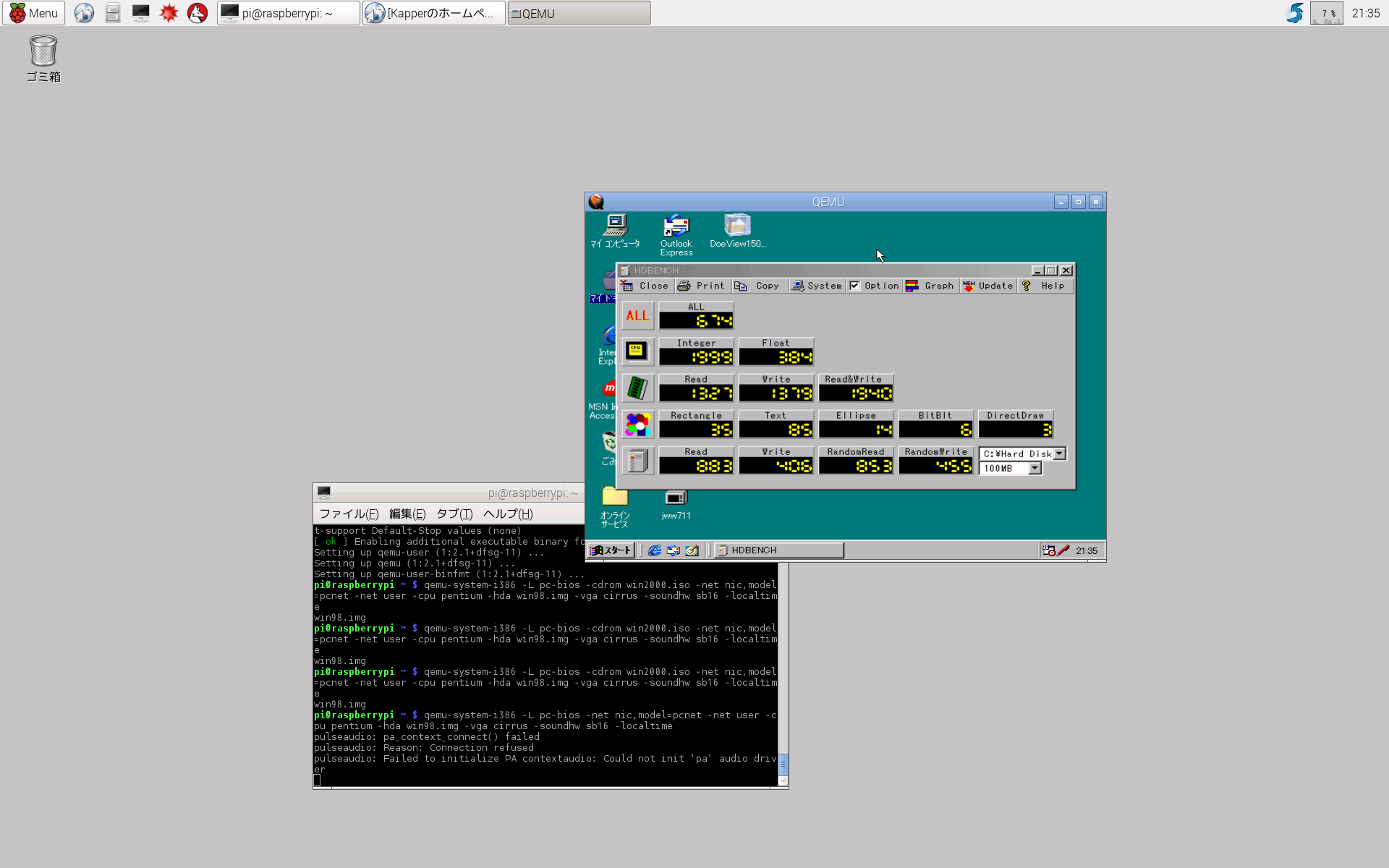Switch to Kapper homepage browser taskbar entry
The image size is (1389, 868).
[x=433, y=13]
